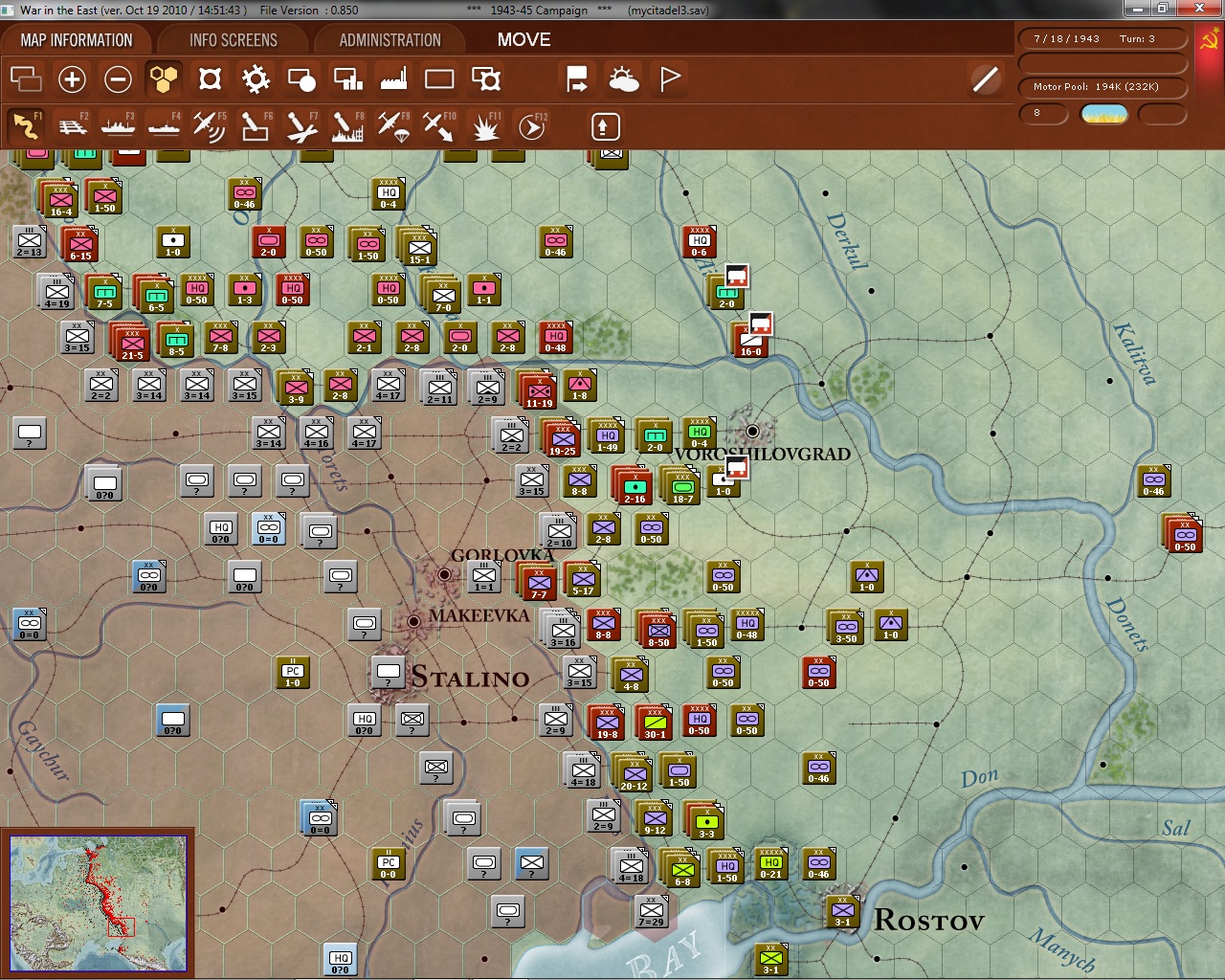Click the Gorlovka city marker
The width and height of the screenshot is (1225, 980).
click(444, 575)
